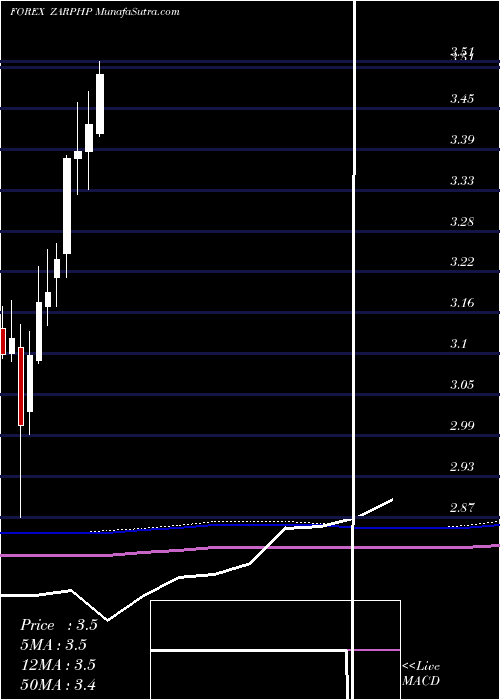Click the '<<Live MACD' label
The image size is (500, 700).
click(x=421, y=674)
